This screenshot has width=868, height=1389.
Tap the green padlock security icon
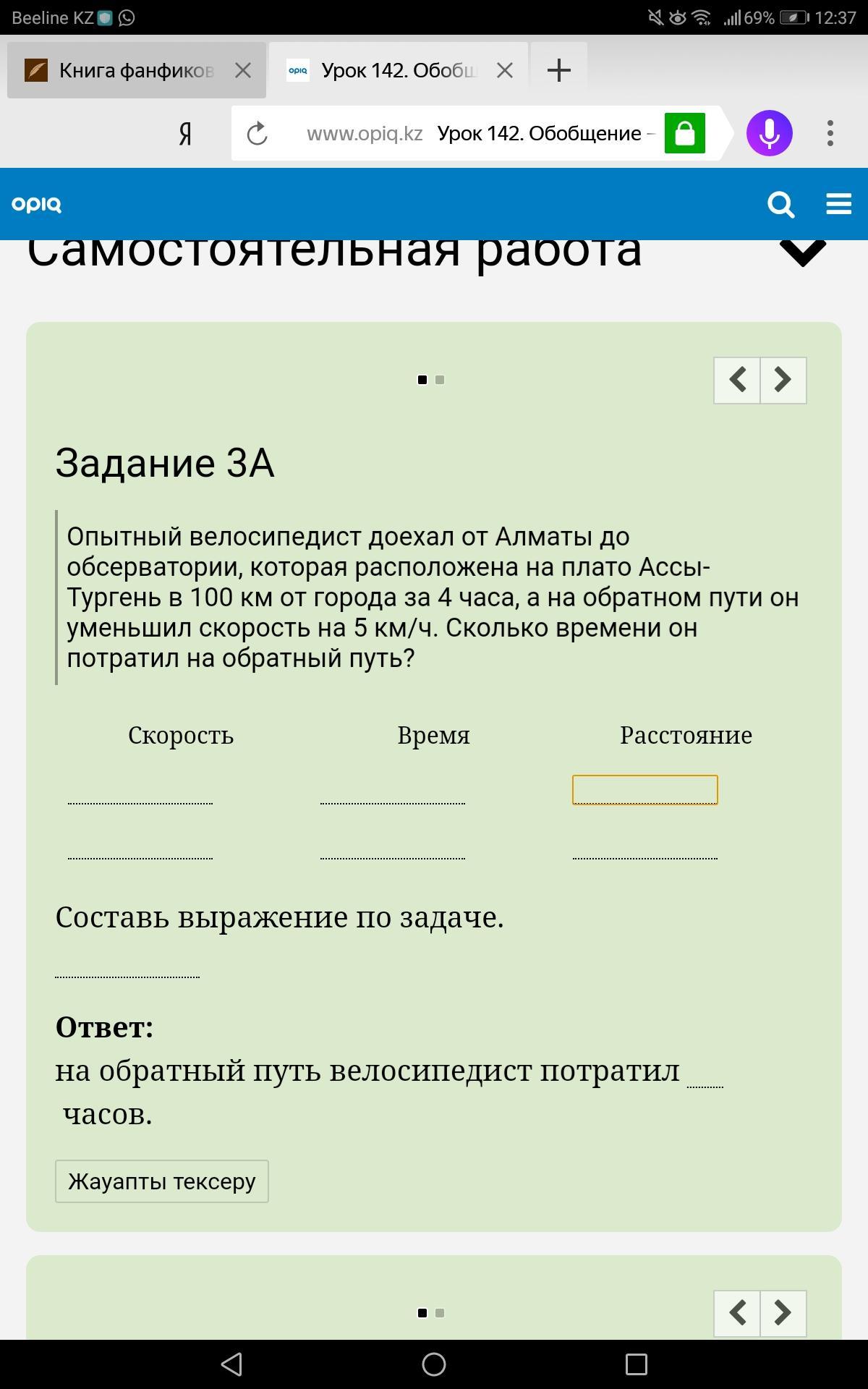point(685,133)
